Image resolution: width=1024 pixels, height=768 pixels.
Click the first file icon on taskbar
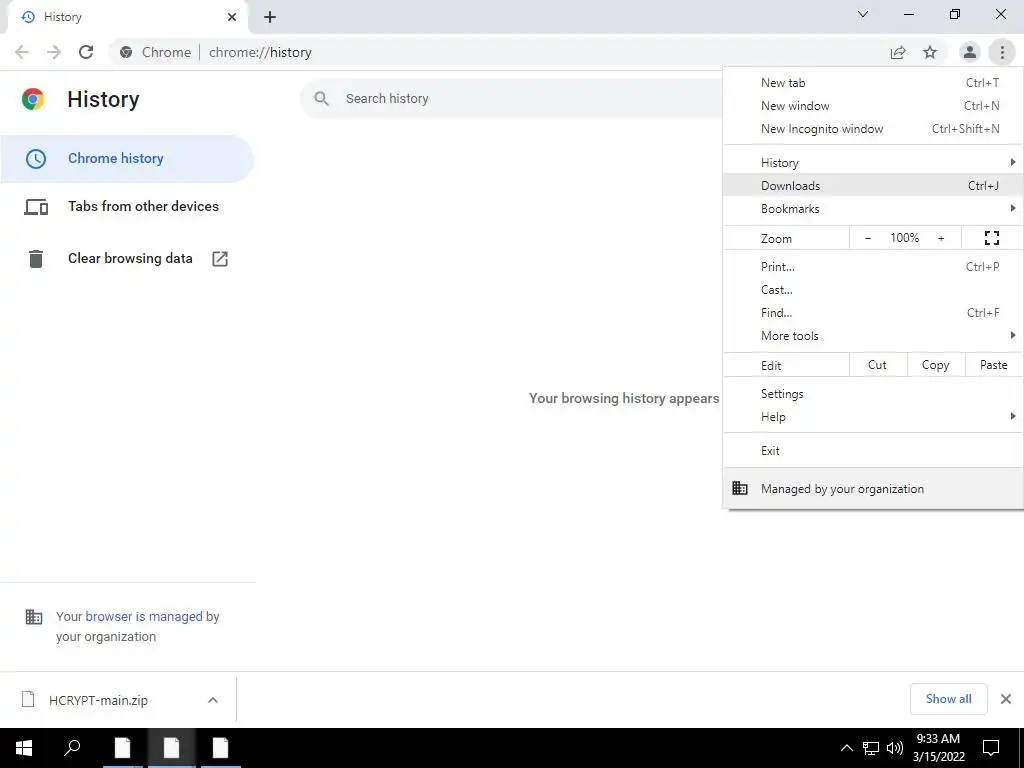[x=122, y=748]
